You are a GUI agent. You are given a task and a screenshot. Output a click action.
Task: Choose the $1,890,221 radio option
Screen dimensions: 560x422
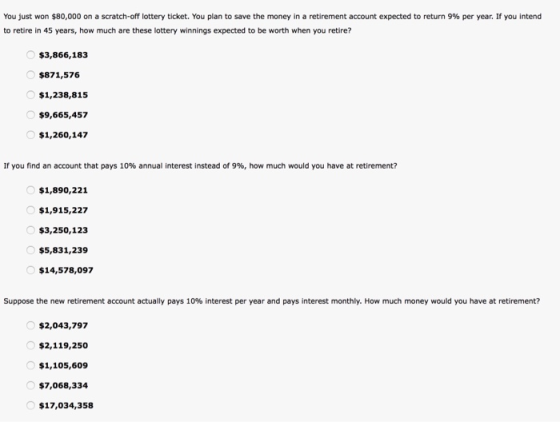(x=31, y=190)
